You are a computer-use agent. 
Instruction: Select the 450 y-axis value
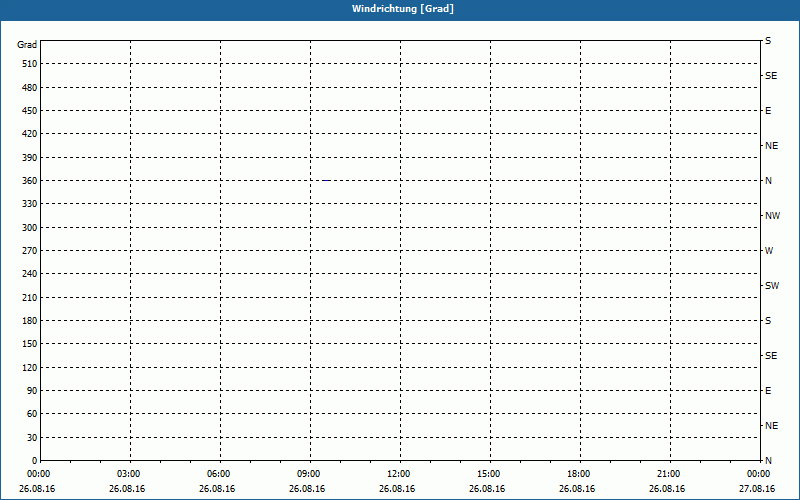click(x=30, y=111)
